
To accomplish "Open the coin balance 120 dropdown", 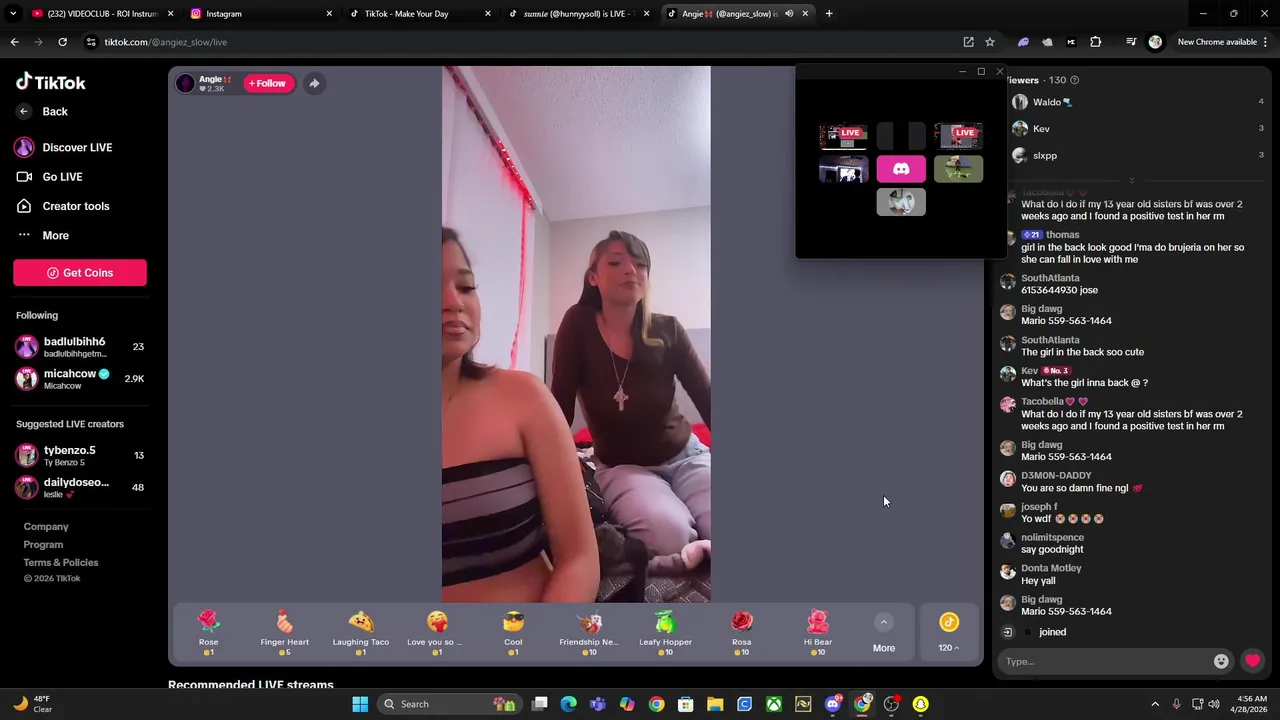I will [x=948, y=634].
